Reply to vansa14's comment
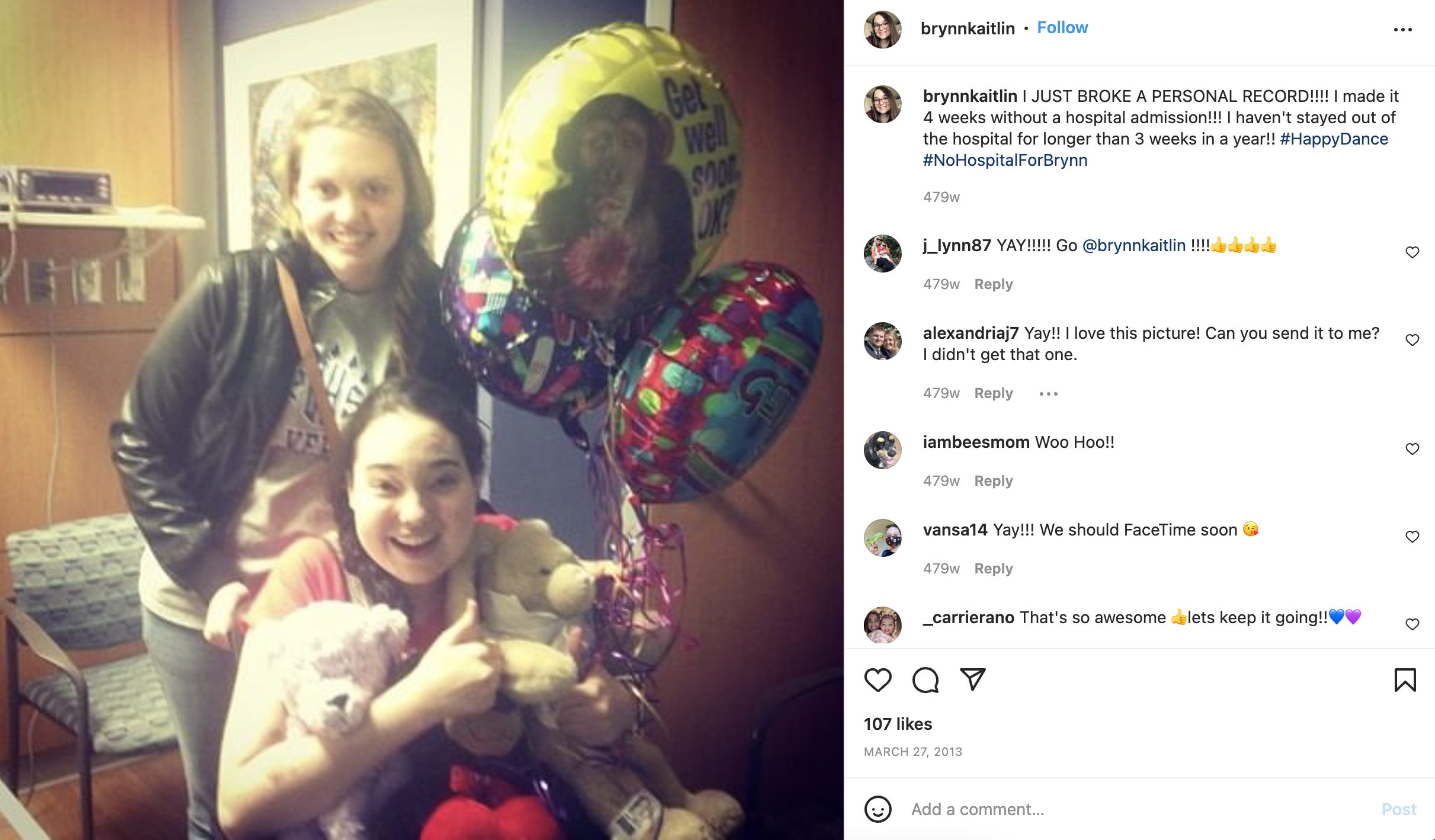Image resolution: width=1435 pixels, height=840 pixels. 994,569
